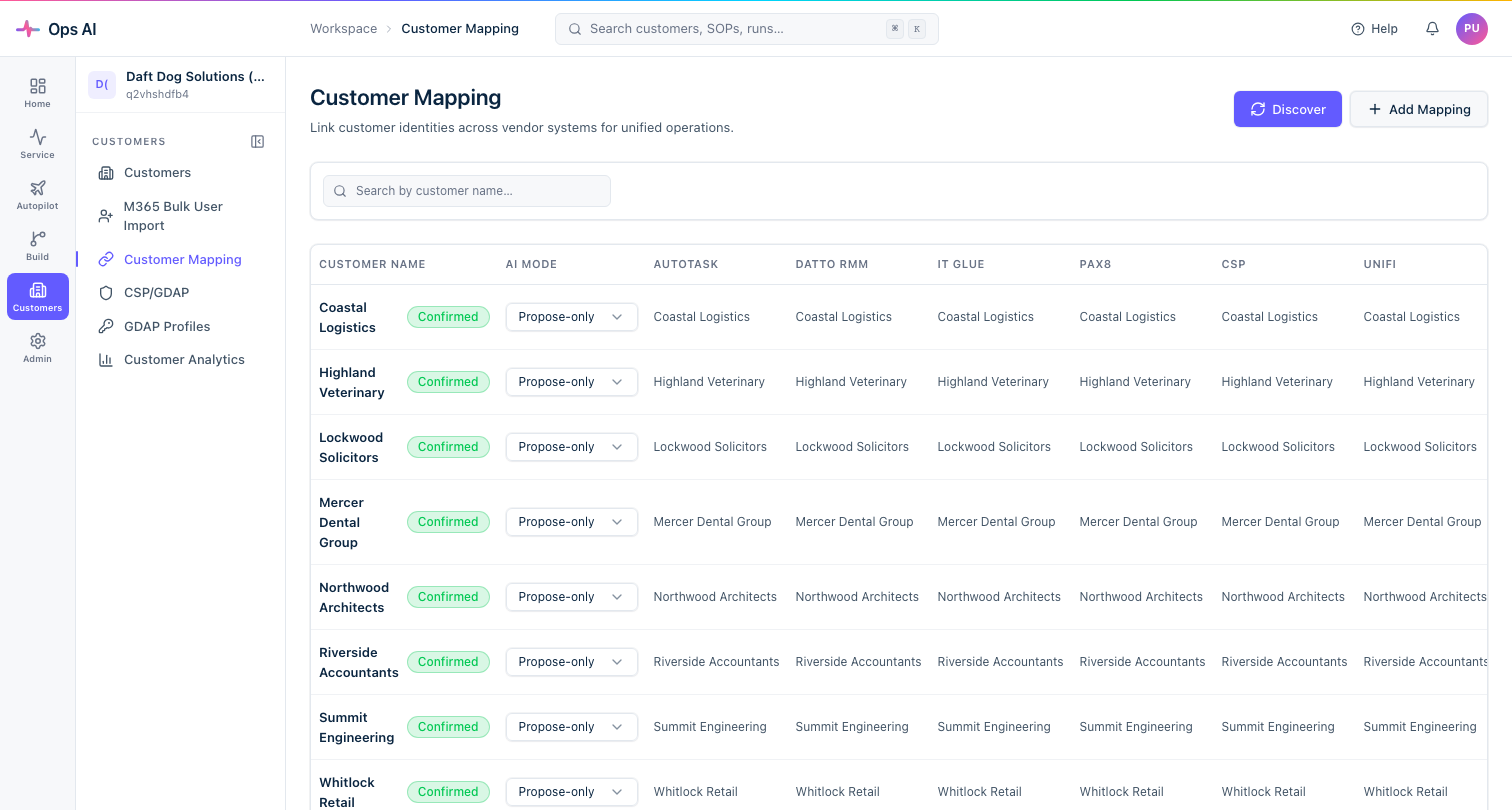Open the Build section in sidebar
The width and height of the screenshot is (1512, 810).
pyautogui.click(x=37, y=246)
